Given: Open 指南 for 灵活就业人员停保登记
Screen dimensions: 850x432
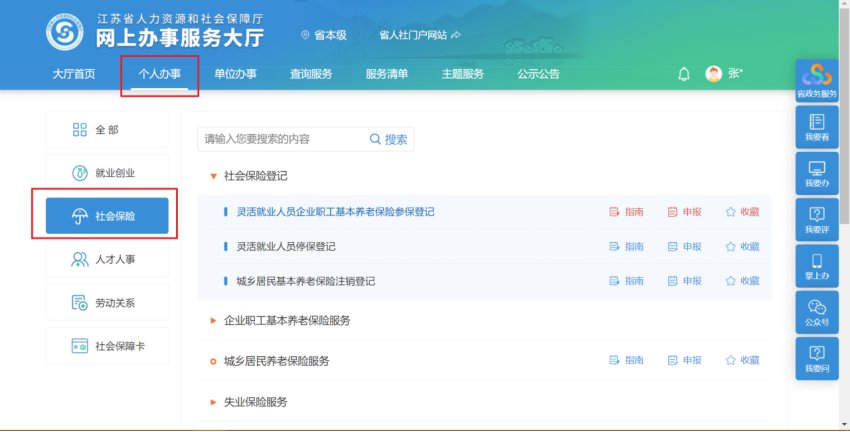Looking at the screenshot, I should point(626,246).
